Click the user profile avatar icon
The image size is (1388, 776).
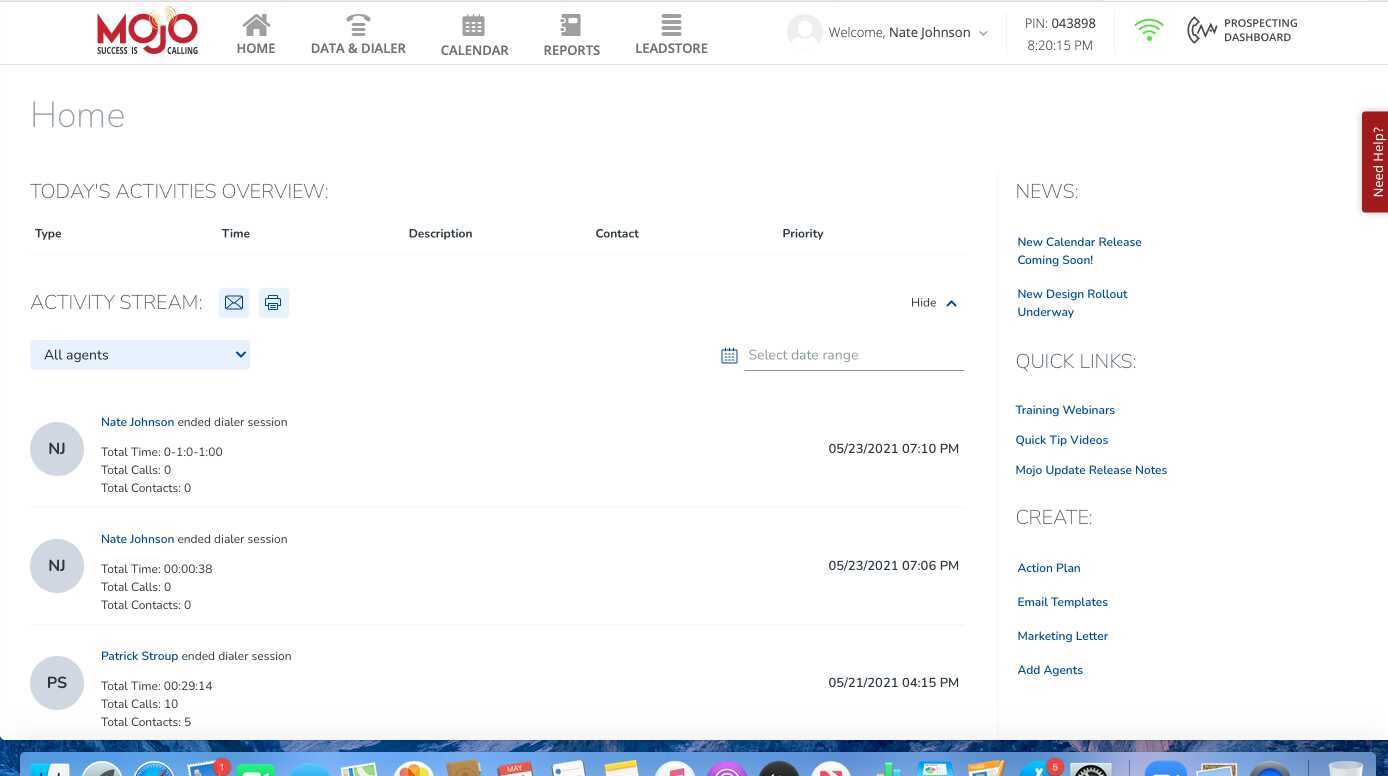click(x=804, y=32)
